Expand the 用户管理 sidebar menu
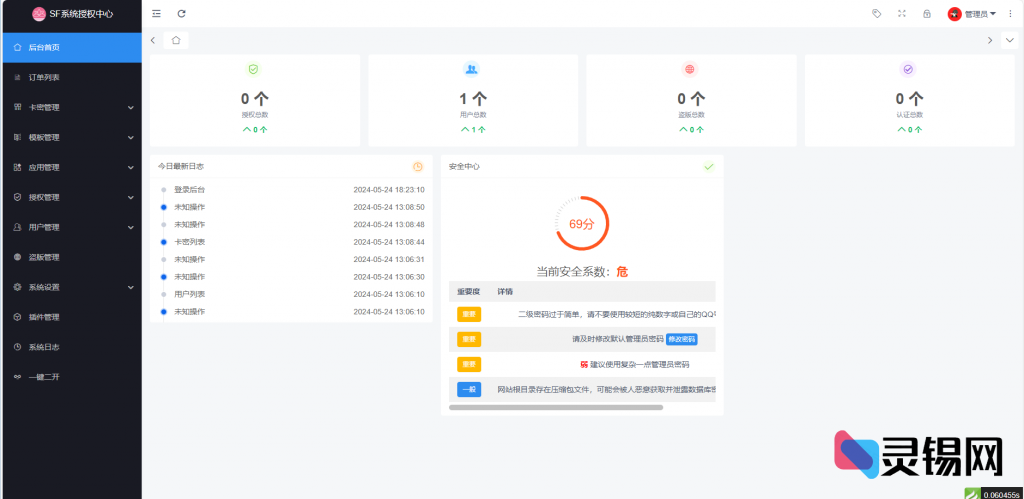1024x499 pixels. pos(70,227)
